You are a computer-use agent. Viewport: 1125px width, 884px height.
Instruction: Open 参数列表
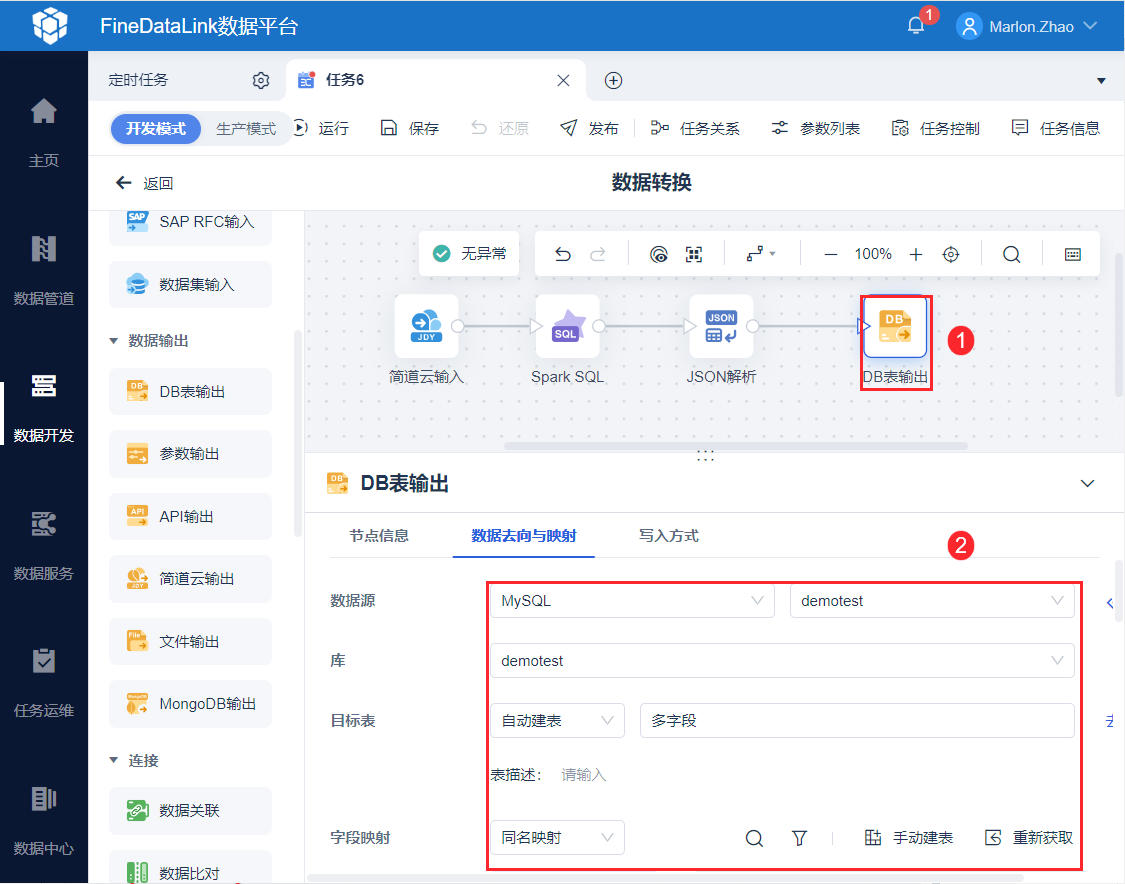(816, 128)
